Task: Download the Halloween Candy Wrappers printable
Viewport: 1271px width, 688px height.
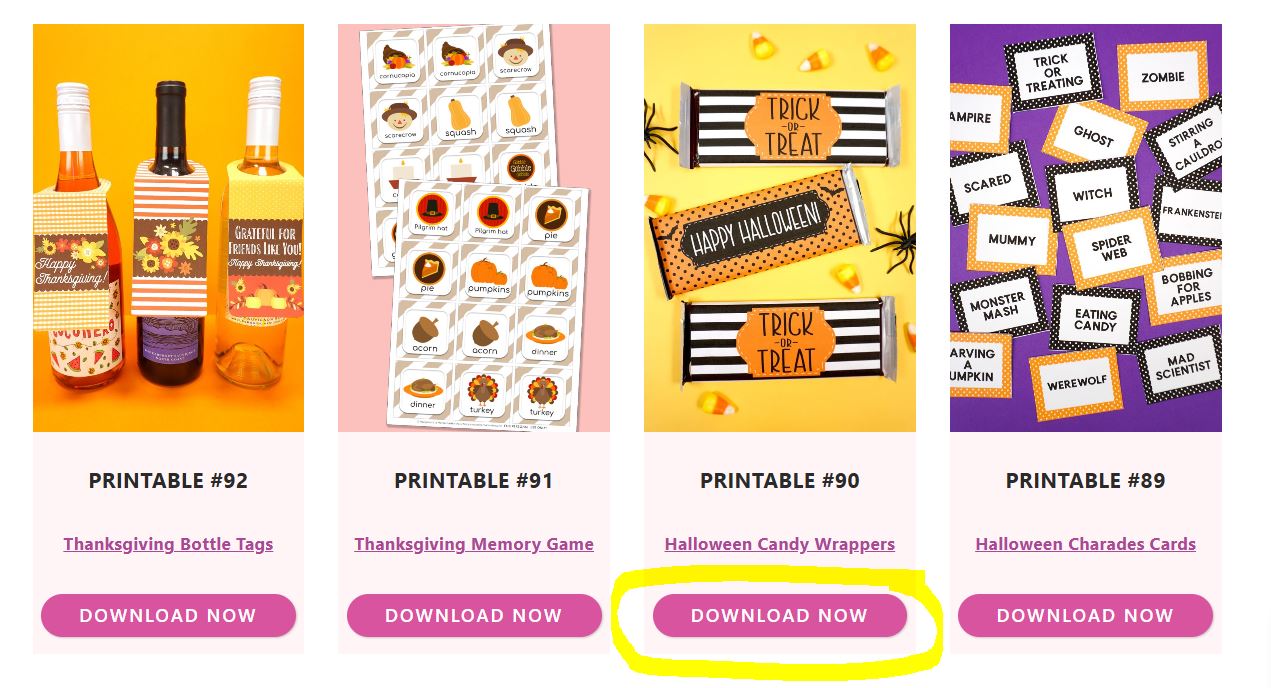Action: point(780,616)
